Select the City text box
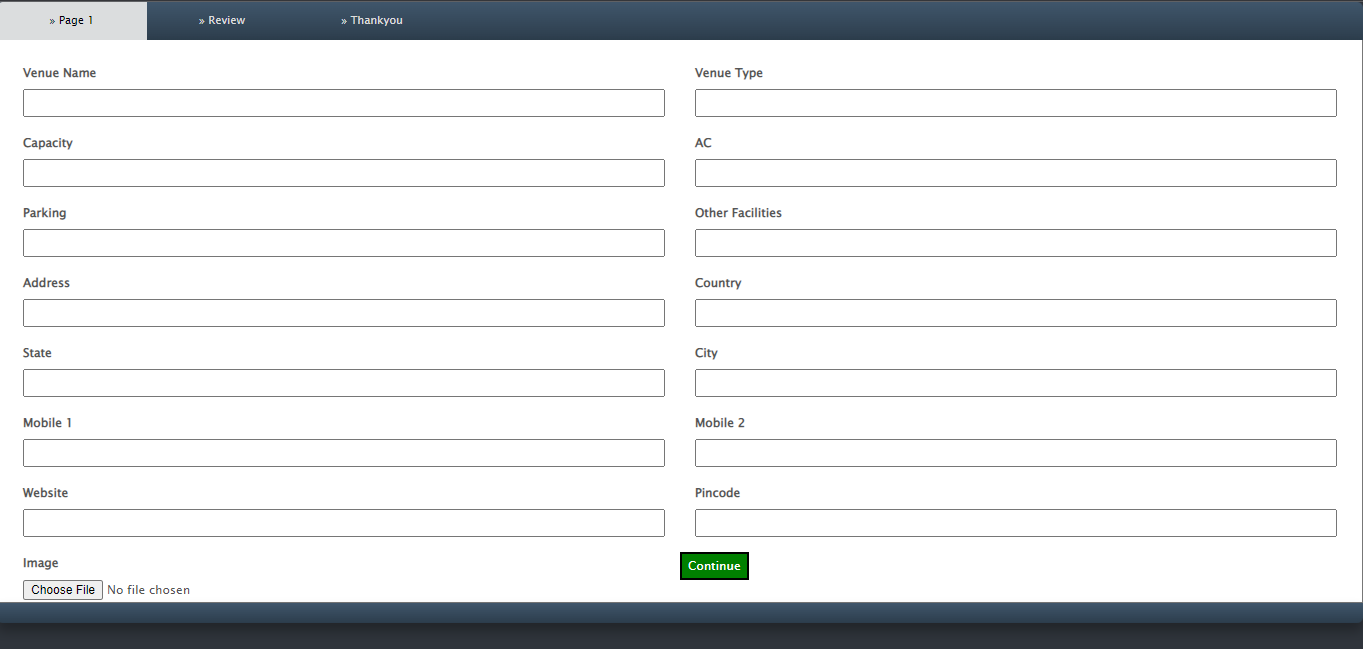The width and height of the screenshot is (1363, 649). pyautogui.click(x=1015, y=383)
